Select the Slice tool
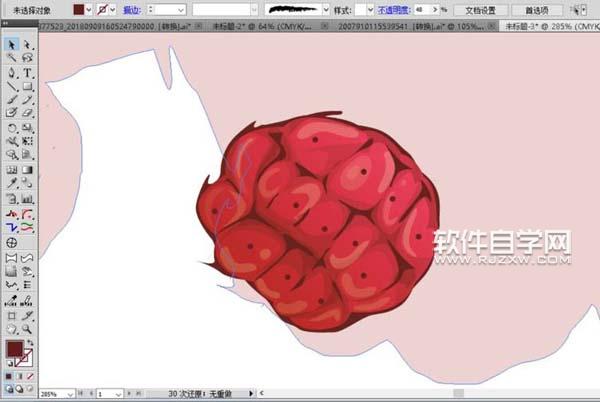The width and height of the screenshot is (600, 402). 27,316
